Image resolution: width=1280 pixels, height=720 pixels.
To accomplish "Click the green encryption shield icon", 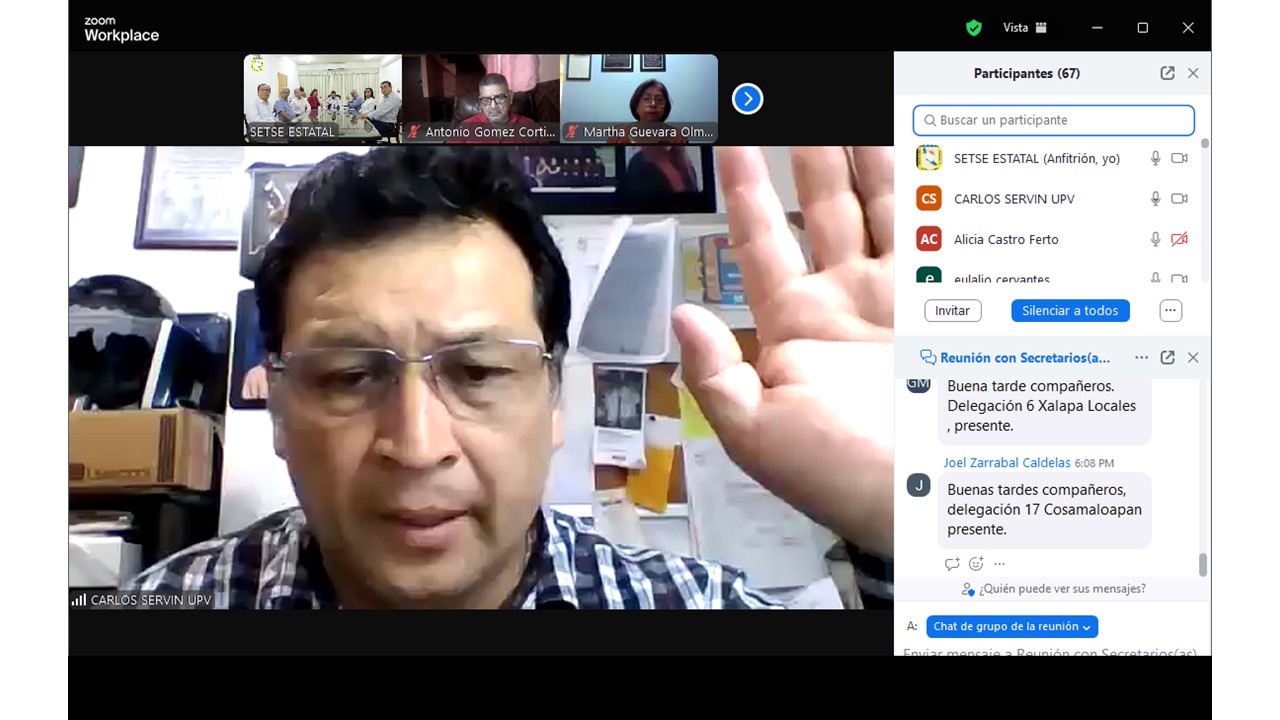I will click(973, 28).
